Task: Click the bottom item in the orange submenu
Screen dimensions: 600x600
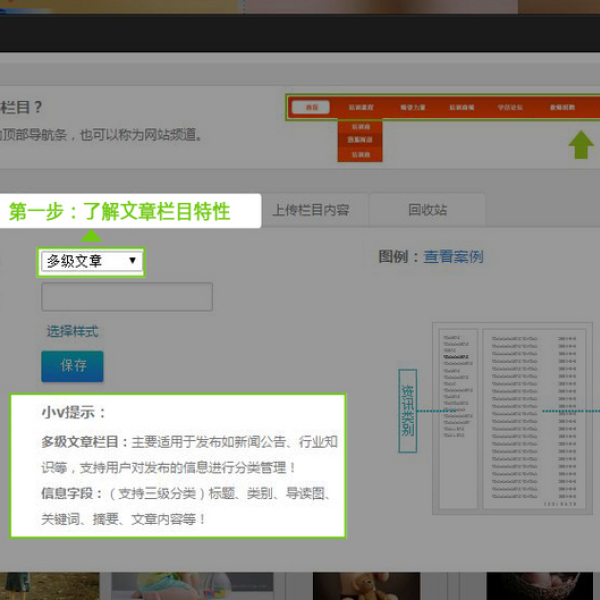Action: tap(360, 155)
